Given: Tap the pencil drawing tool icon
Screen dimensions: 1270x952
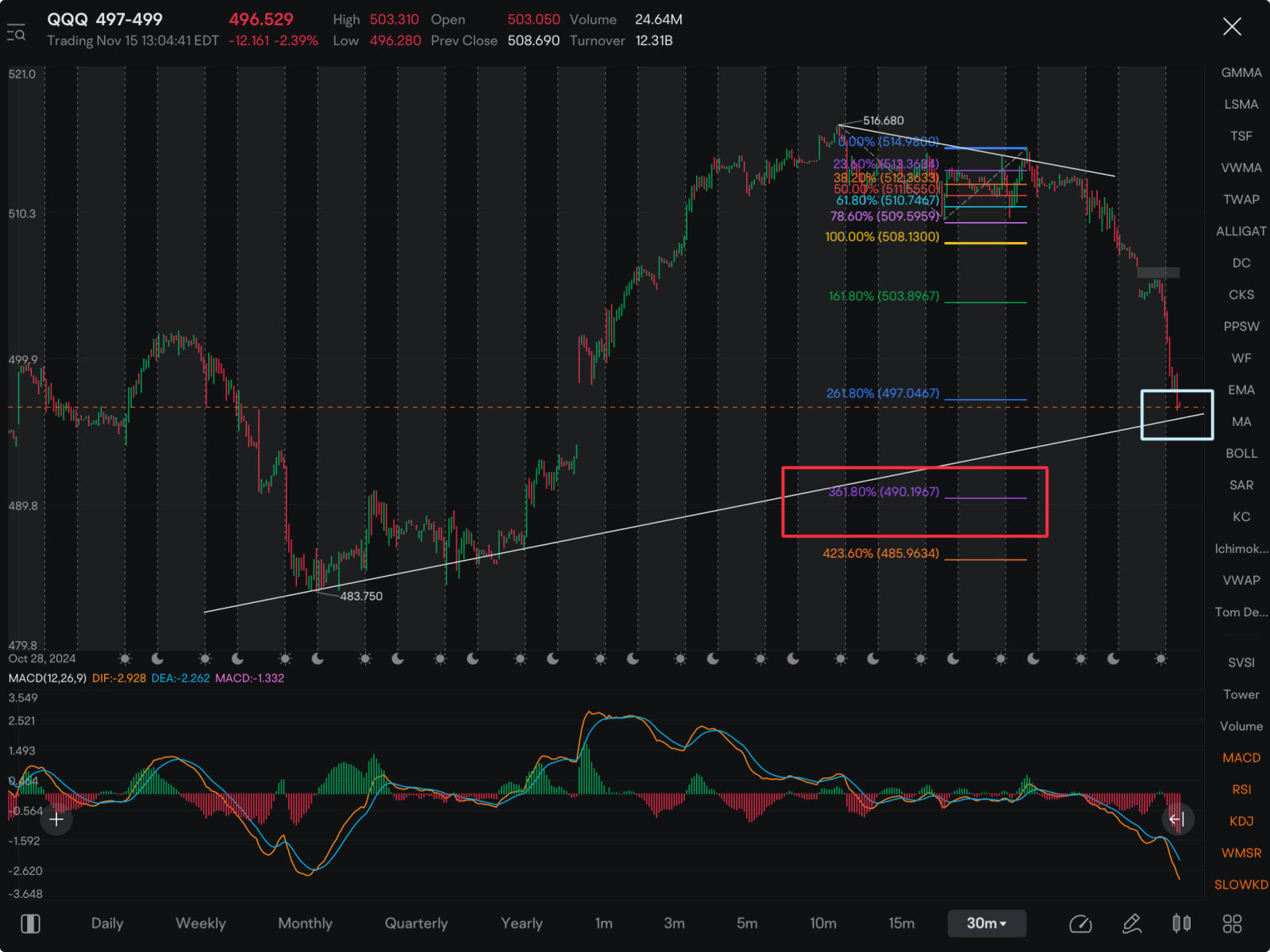Looking at the screenshot, I should [1132, 923].
